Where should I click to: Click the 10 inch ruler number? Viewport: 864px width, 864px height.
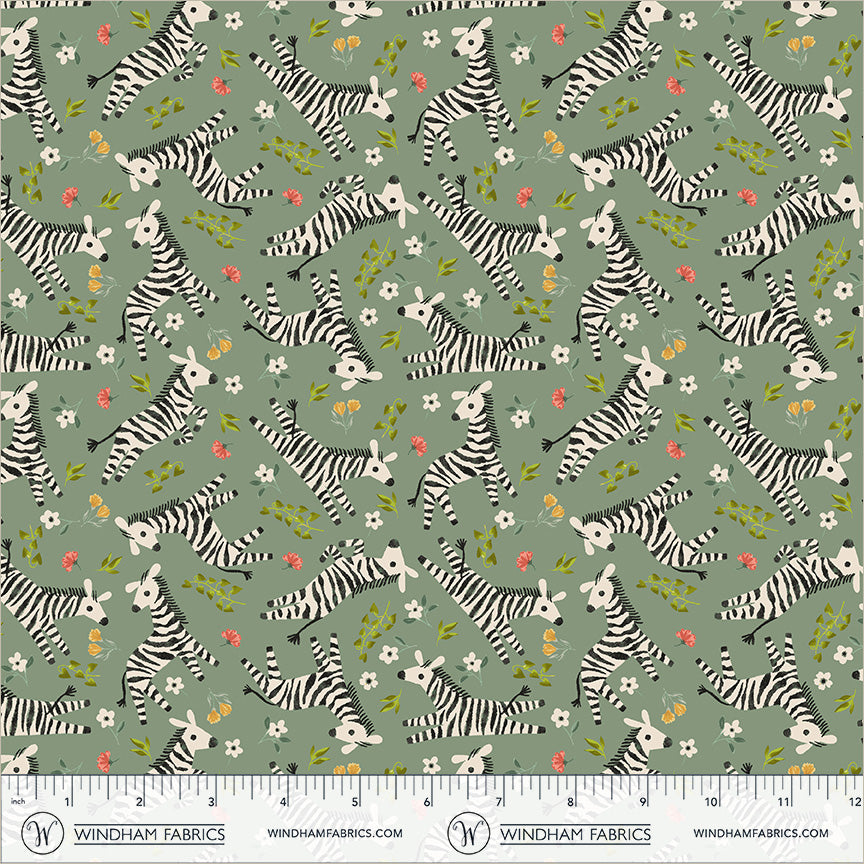click(x=711, y=802)
